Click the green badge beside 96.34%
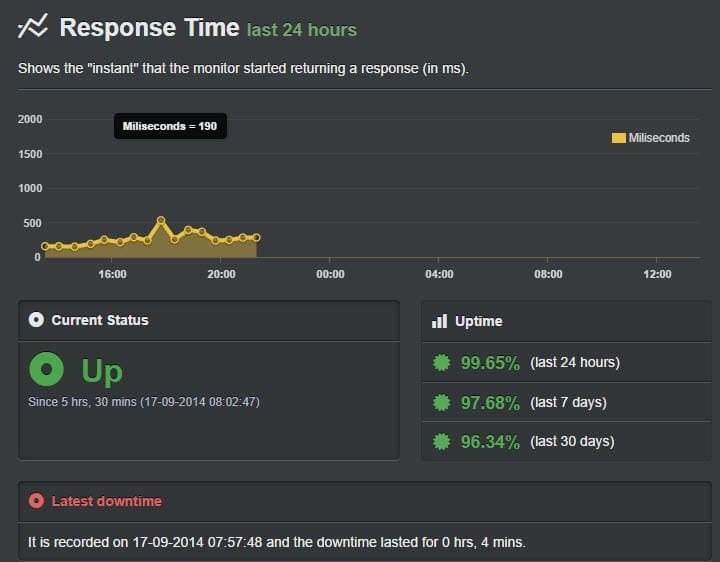720x562 pixels. [x=442, y=441]
